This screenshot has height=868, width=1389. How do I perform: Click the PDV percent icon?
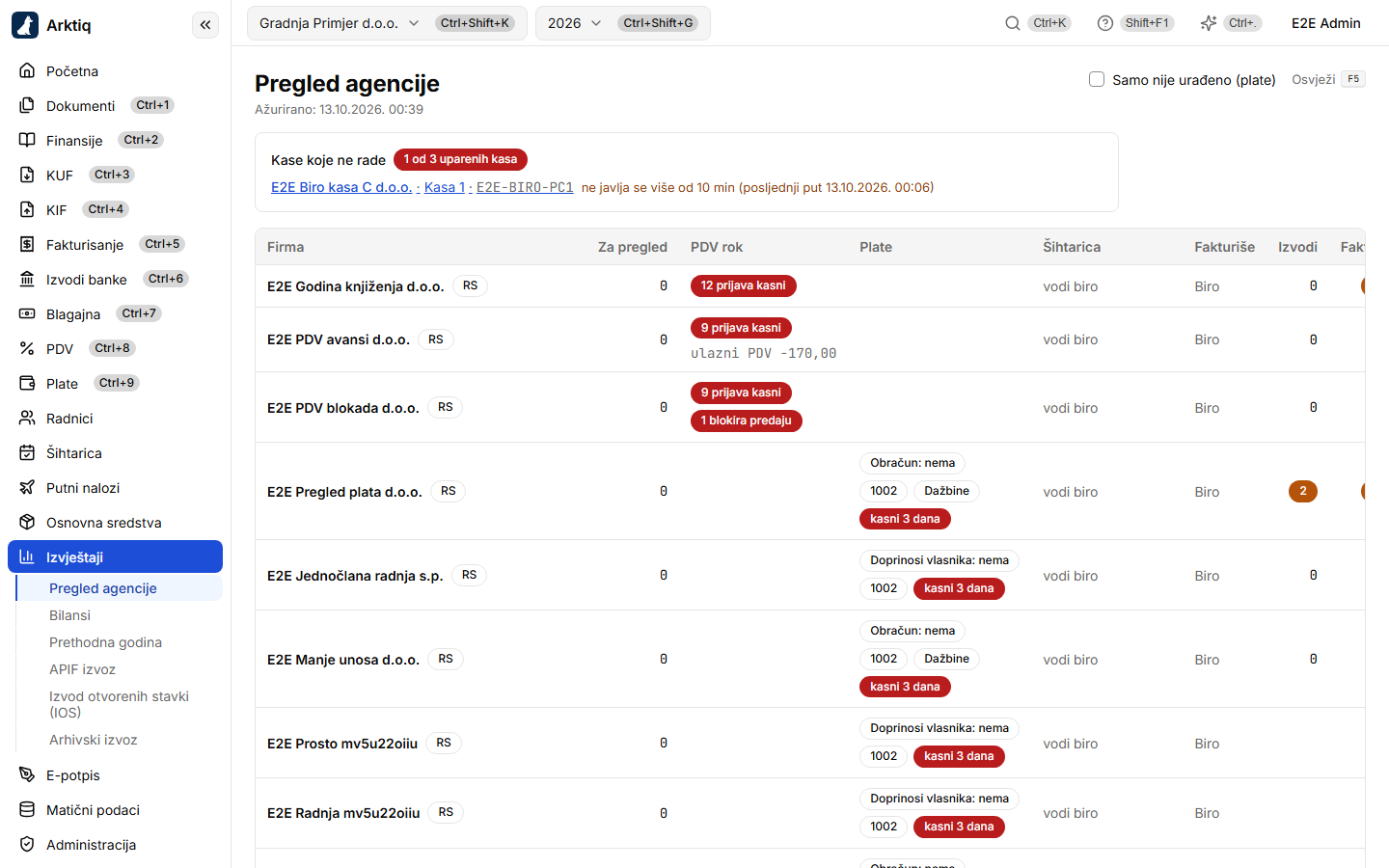(27, 349)
